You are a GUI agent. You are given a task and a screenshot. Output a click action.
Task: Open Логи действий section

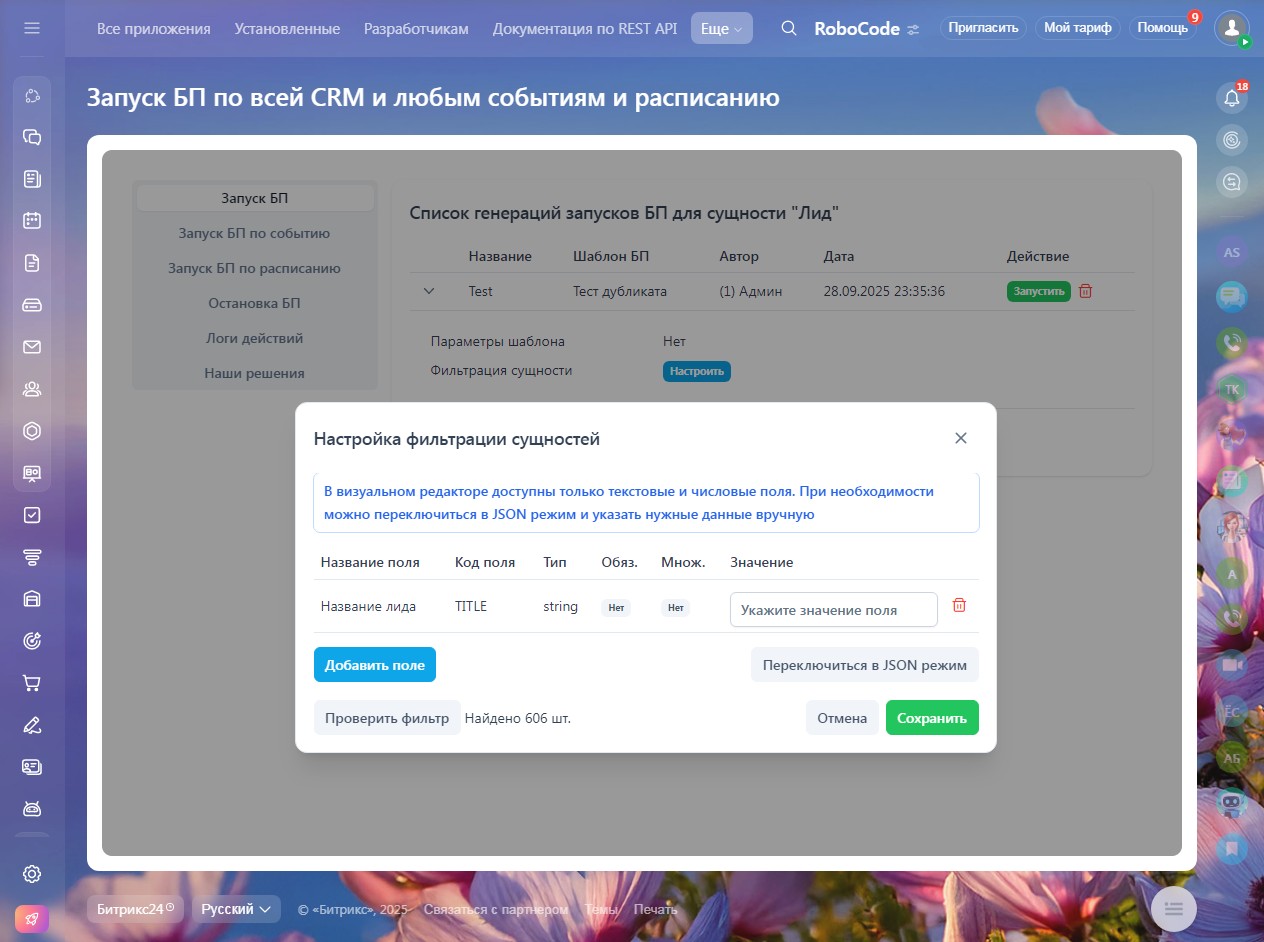click(254, 338)
